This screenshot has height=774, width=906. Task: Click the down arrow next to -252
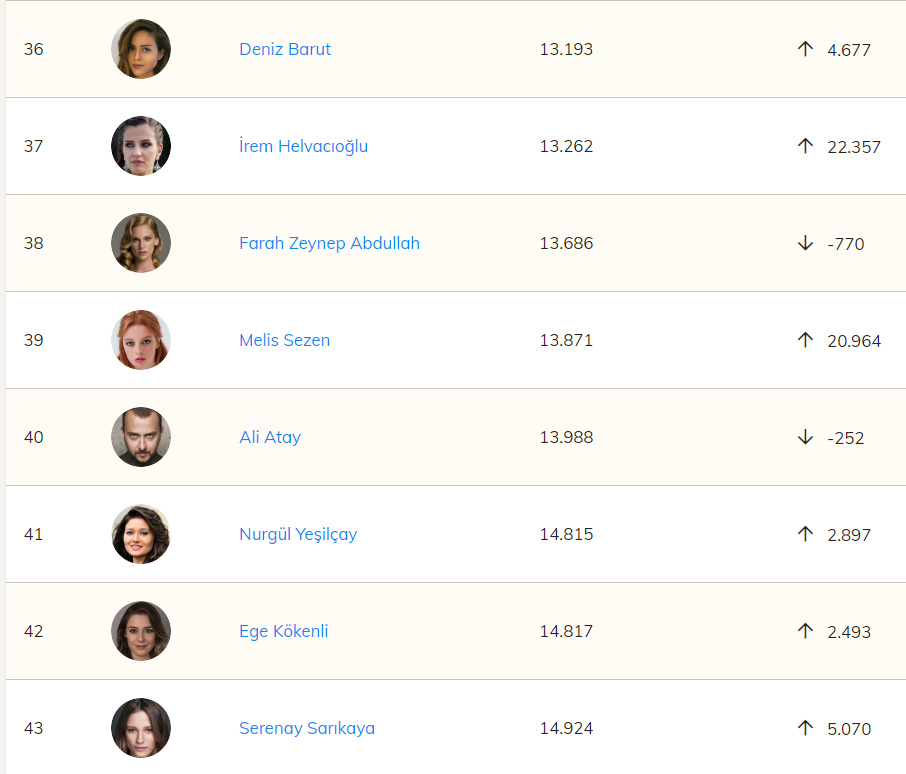pyautogui.click(x=805, y=437)
